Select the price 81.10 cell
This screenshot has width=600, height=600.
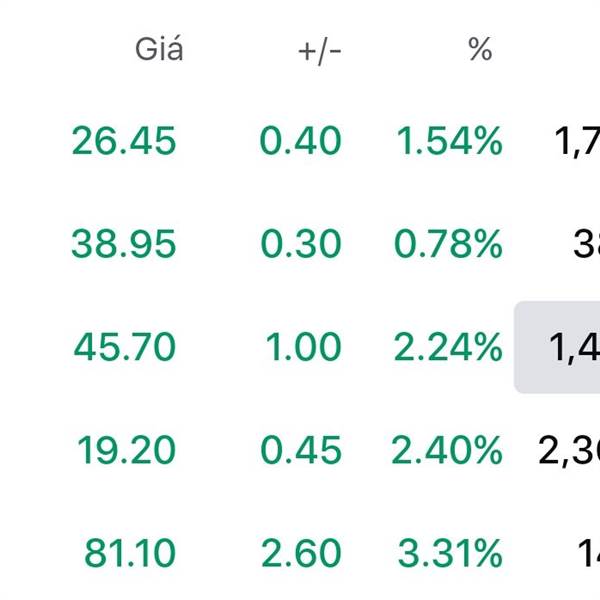(130, 553)
